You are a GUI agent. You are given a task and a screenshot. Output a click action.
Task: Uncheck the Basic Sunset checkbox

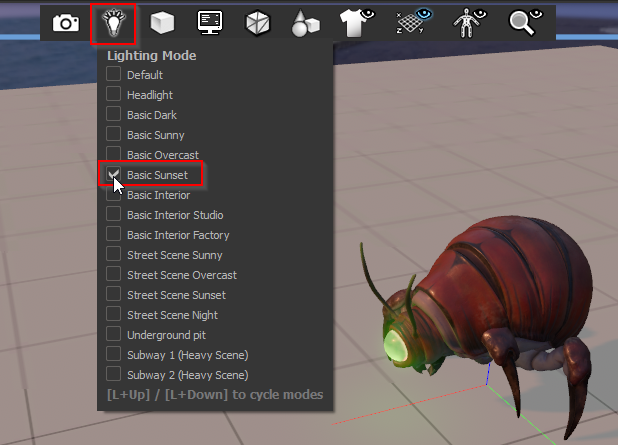(x=114, y=175)
